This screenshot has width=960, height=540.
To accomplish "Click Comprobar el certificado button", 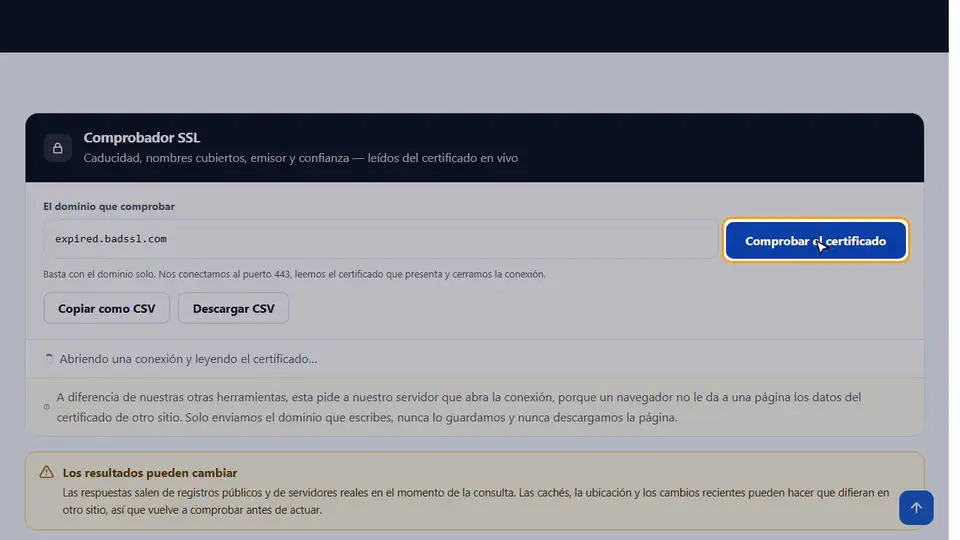I will pyautogui.click(x=815, y=241).
